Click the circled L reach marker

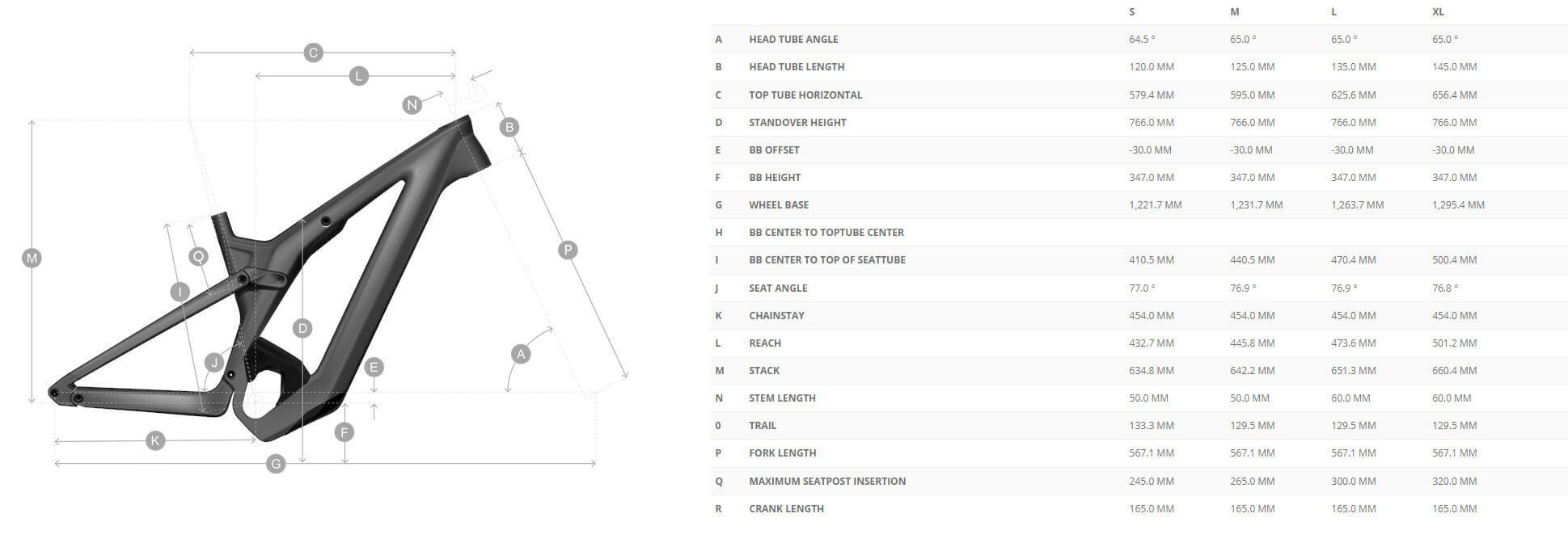(x=359, y=76)
